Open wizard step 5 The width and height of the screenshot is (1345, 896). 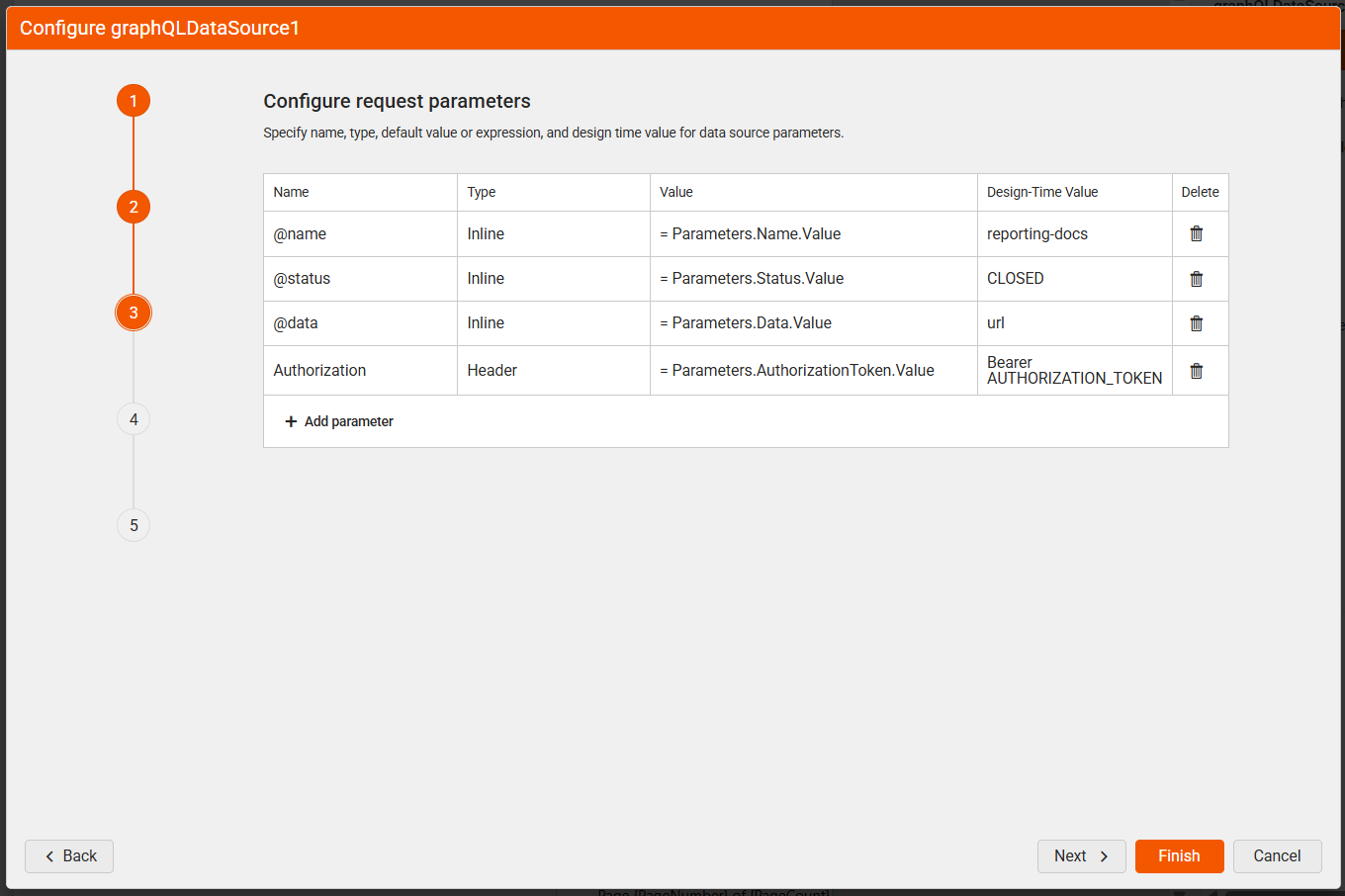click(134, 525)
